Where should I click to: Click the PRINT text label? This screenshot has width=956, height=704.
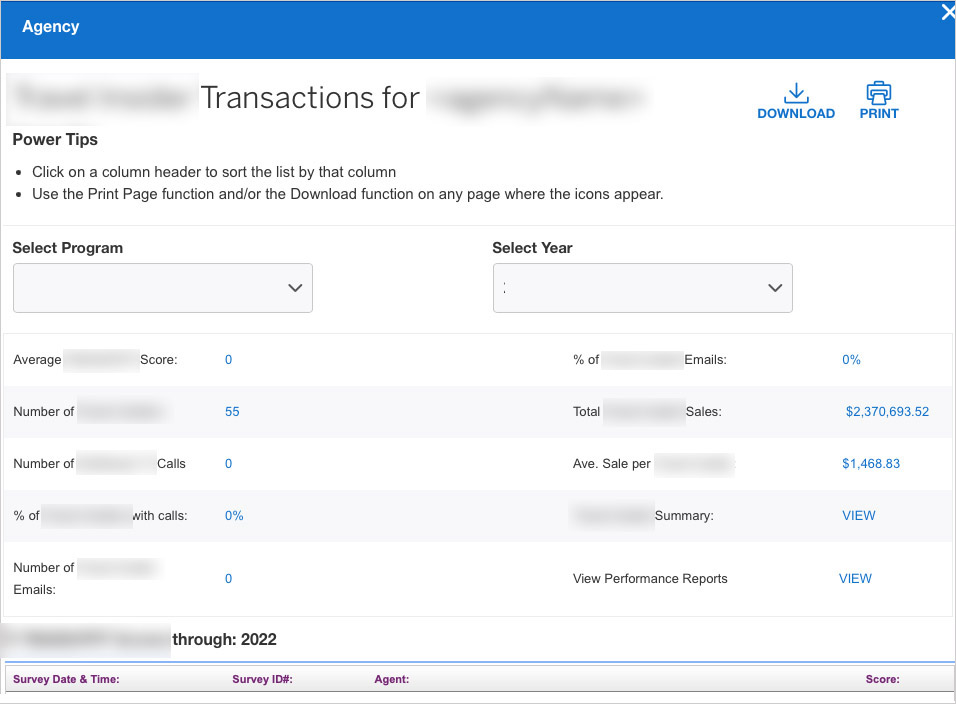click(879, 114)
